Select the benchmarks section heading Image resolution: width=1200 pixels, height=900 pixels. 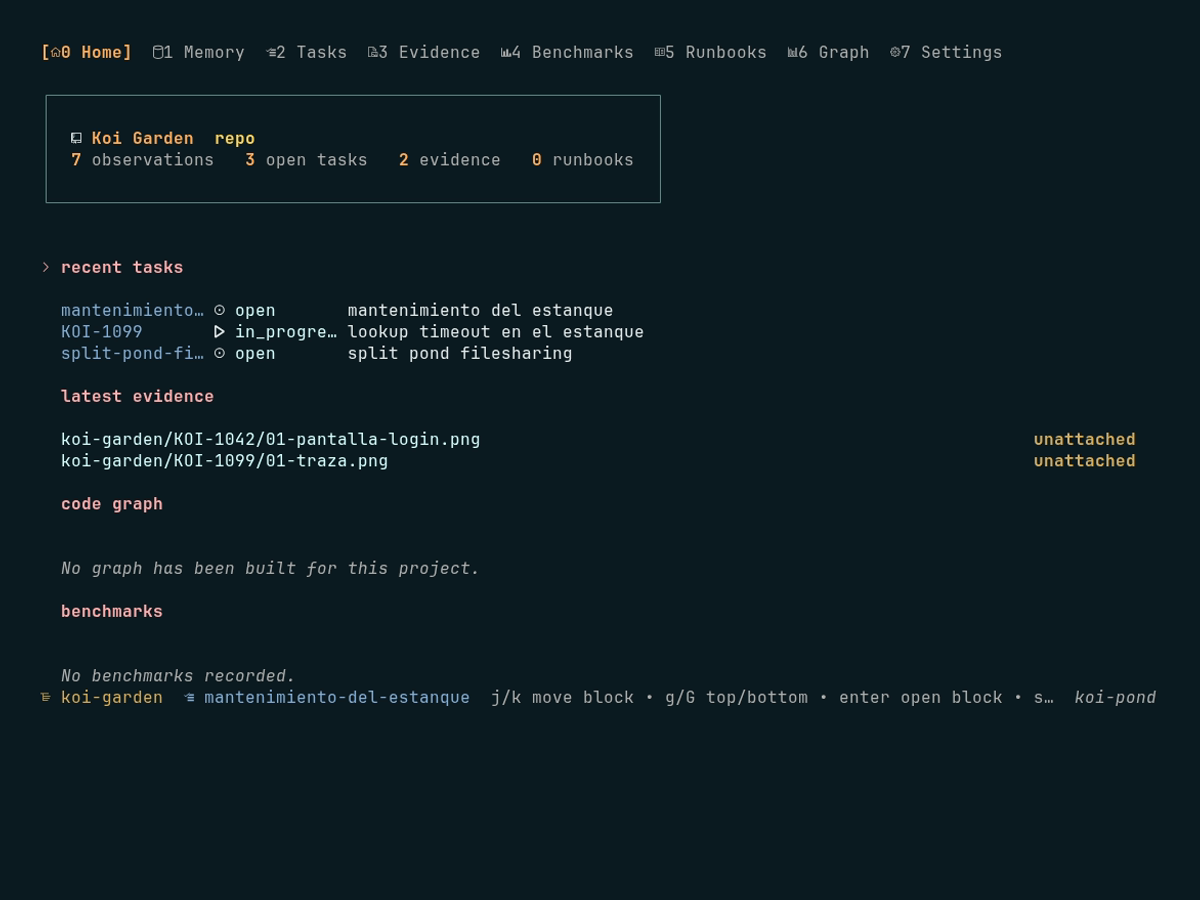coord(112,611)
